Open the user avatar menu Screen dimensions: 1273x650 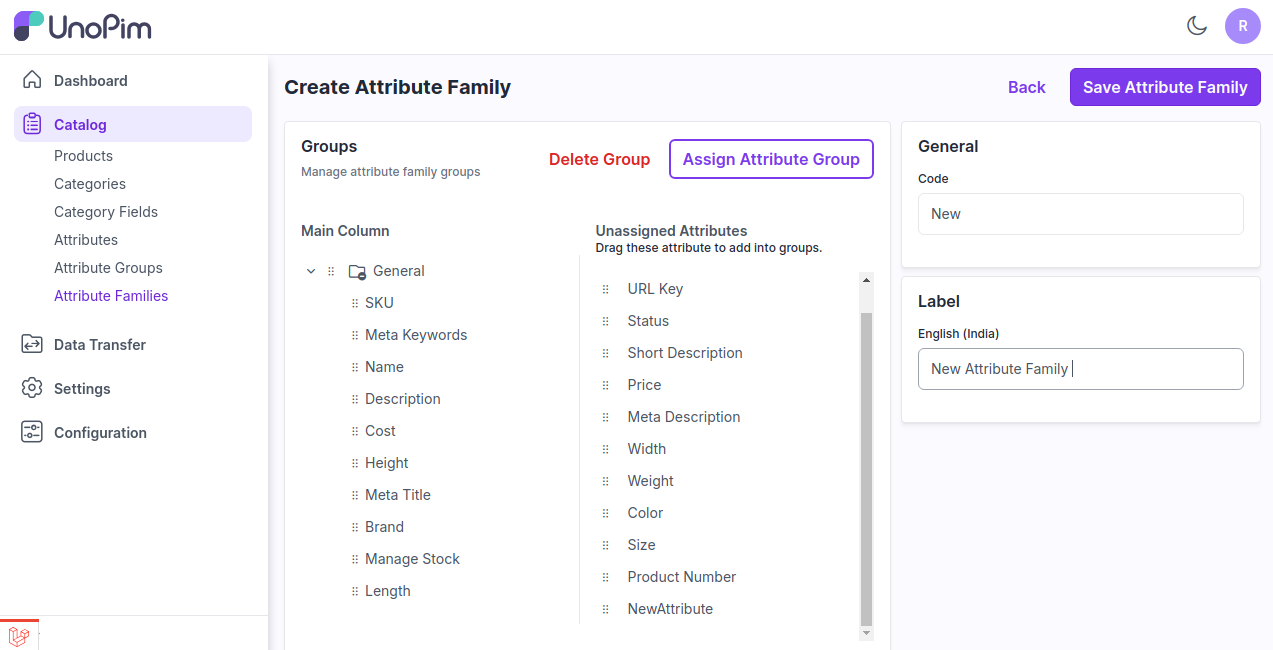[1243, 26]
